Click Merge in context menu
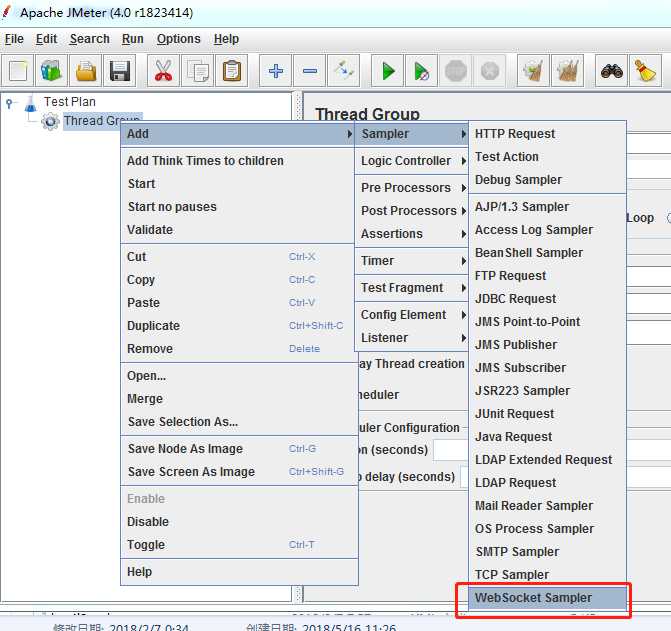The width and height of the screenshot is (671, 631). [x=239, y=399]
